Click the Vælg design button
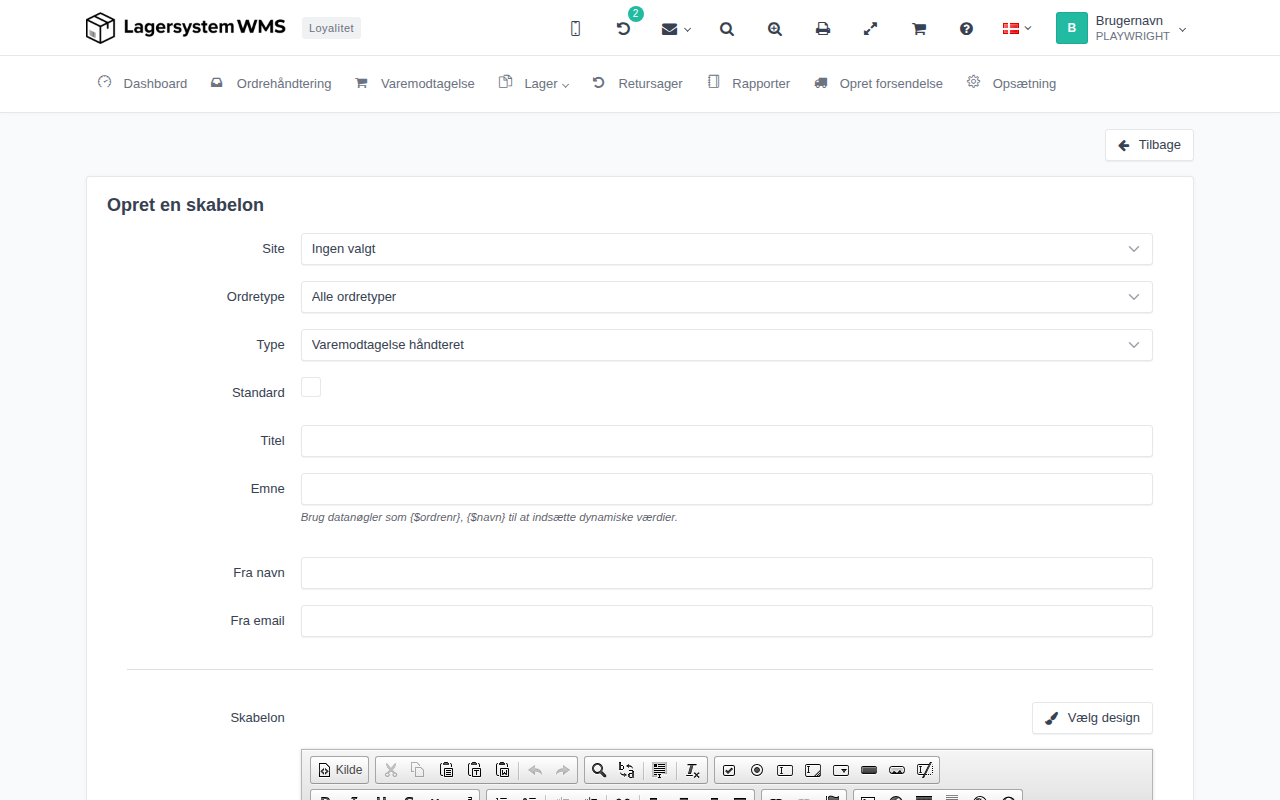This screenshot has width=1280, height=800. (1092, 718)
